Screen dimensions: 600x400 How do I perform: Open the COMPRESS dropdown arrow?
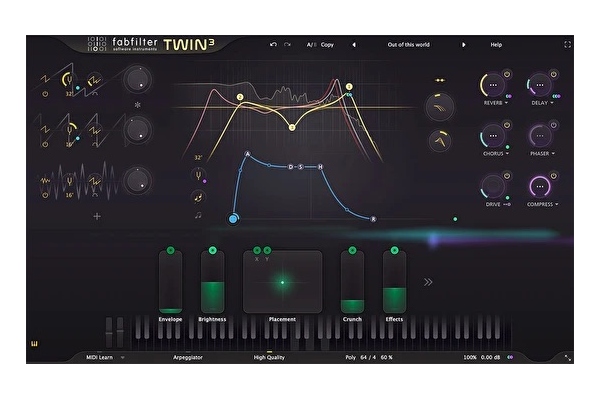tap(556, 204)
